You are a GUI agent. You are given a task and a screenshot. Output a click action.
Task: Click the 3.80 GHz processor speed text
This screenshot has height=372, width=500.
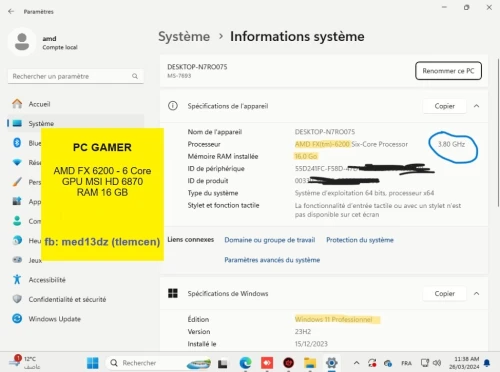[451, 144]
